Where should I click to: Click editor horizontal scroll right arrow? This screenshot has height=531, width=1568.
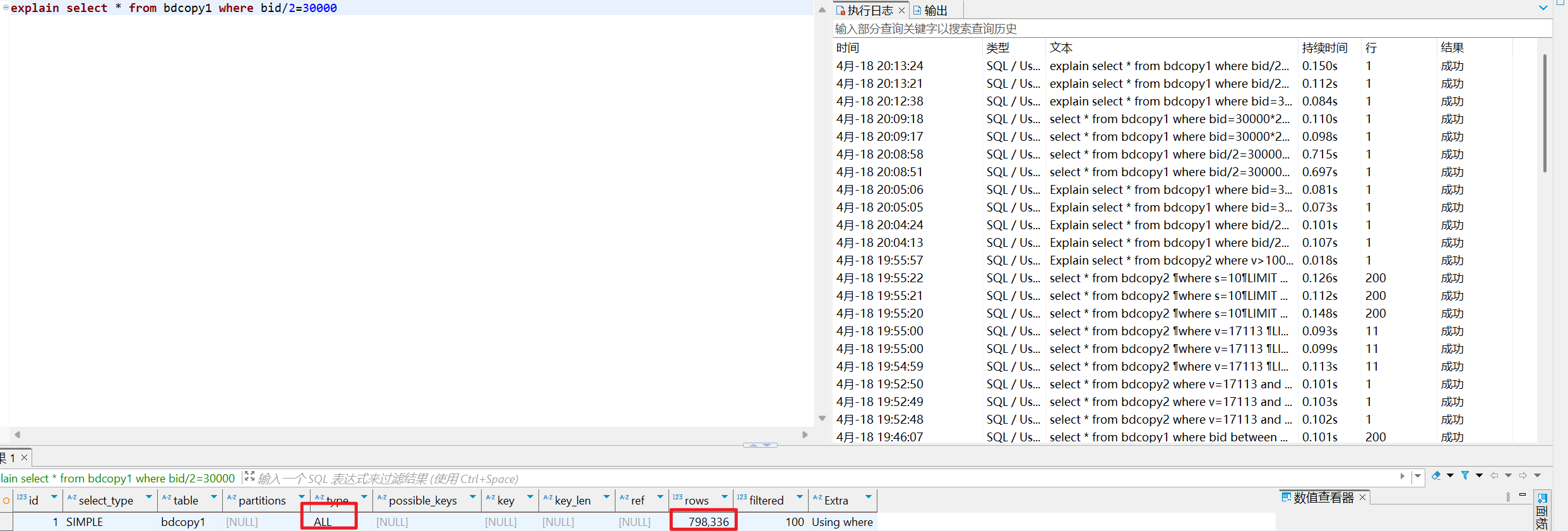pyautogui.click(x=805, y=434)
